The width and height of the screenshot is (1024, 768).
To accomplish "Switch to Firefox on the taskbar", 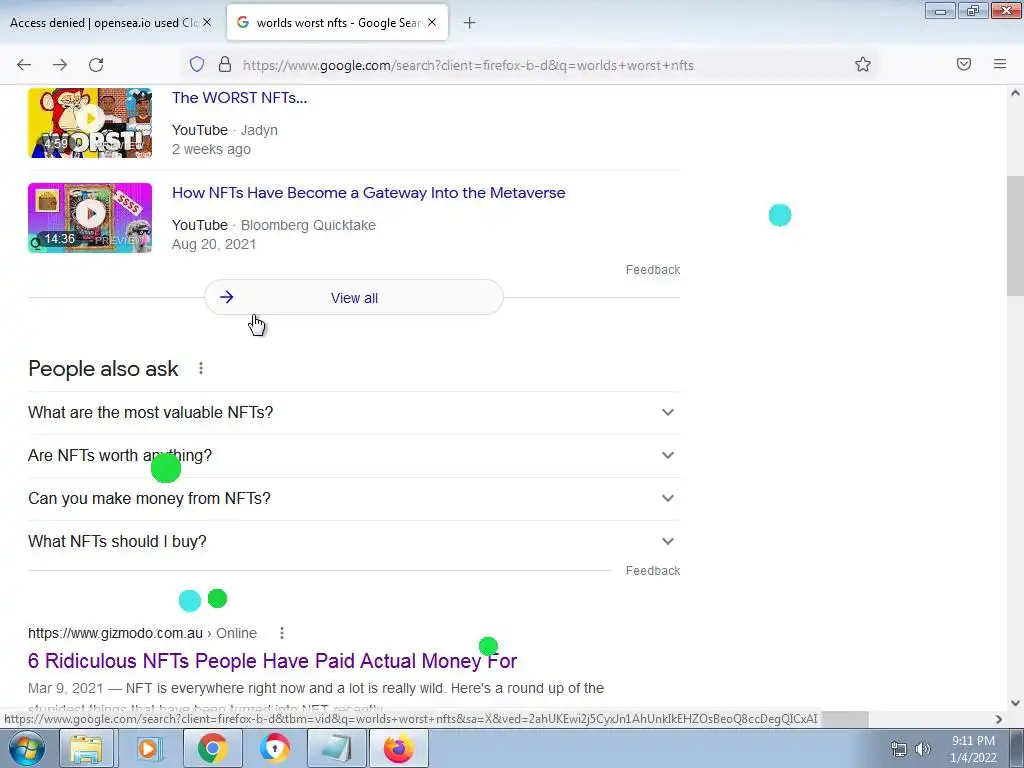I will tap(399, 748).
